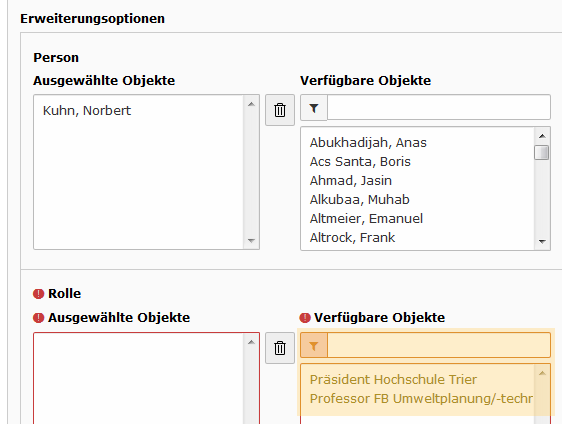Select Altmeier, Emanuel from available persons

[x=366, y=219]
